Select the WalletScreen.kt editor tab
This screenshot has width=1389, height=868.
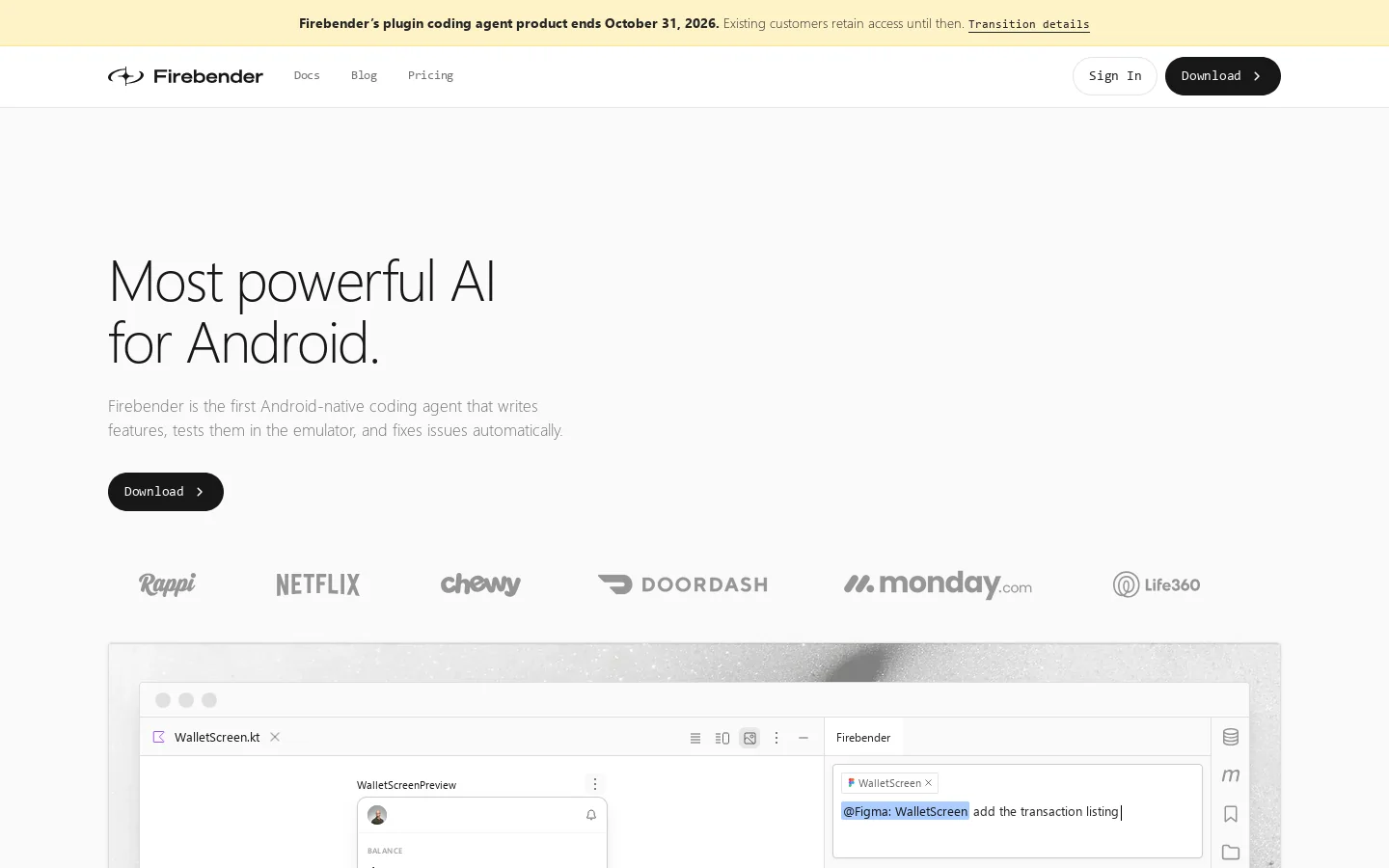tap(217, 737)
